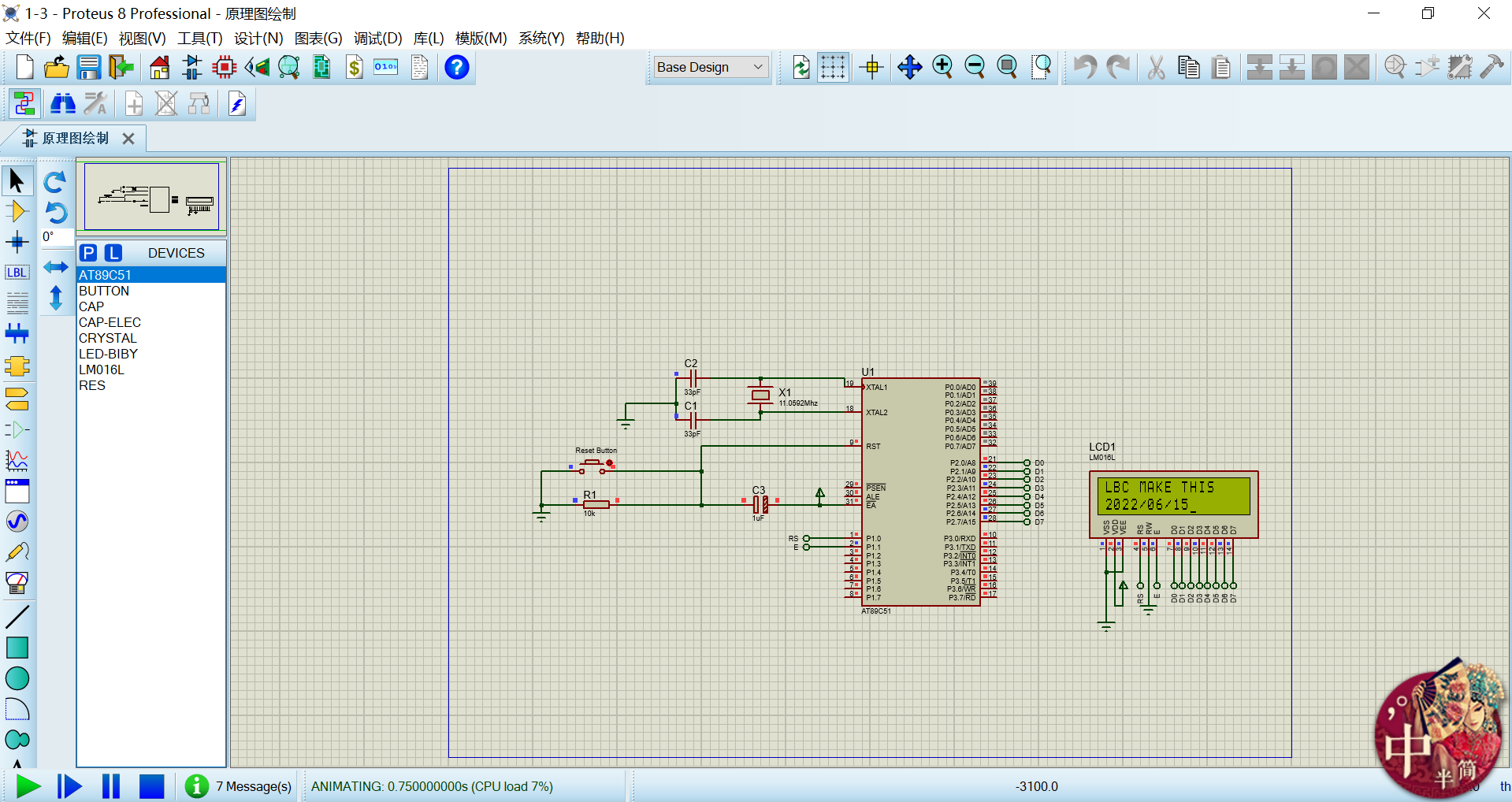Close the 原理图绘制 tab
The height and width of the screenshot is (802, 1512).
pyautogui.click(x=128, y=139)
